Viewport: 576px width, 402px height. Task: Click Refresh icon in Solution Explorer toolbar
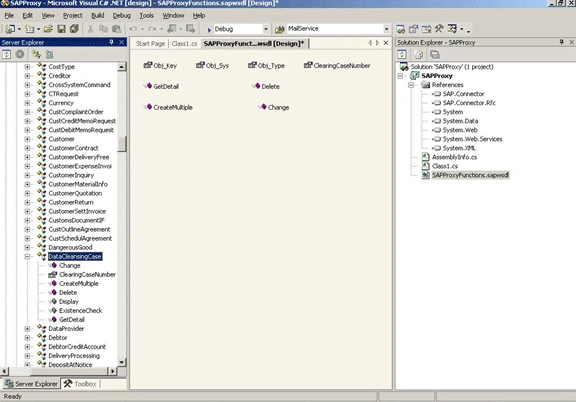point(402,54)
